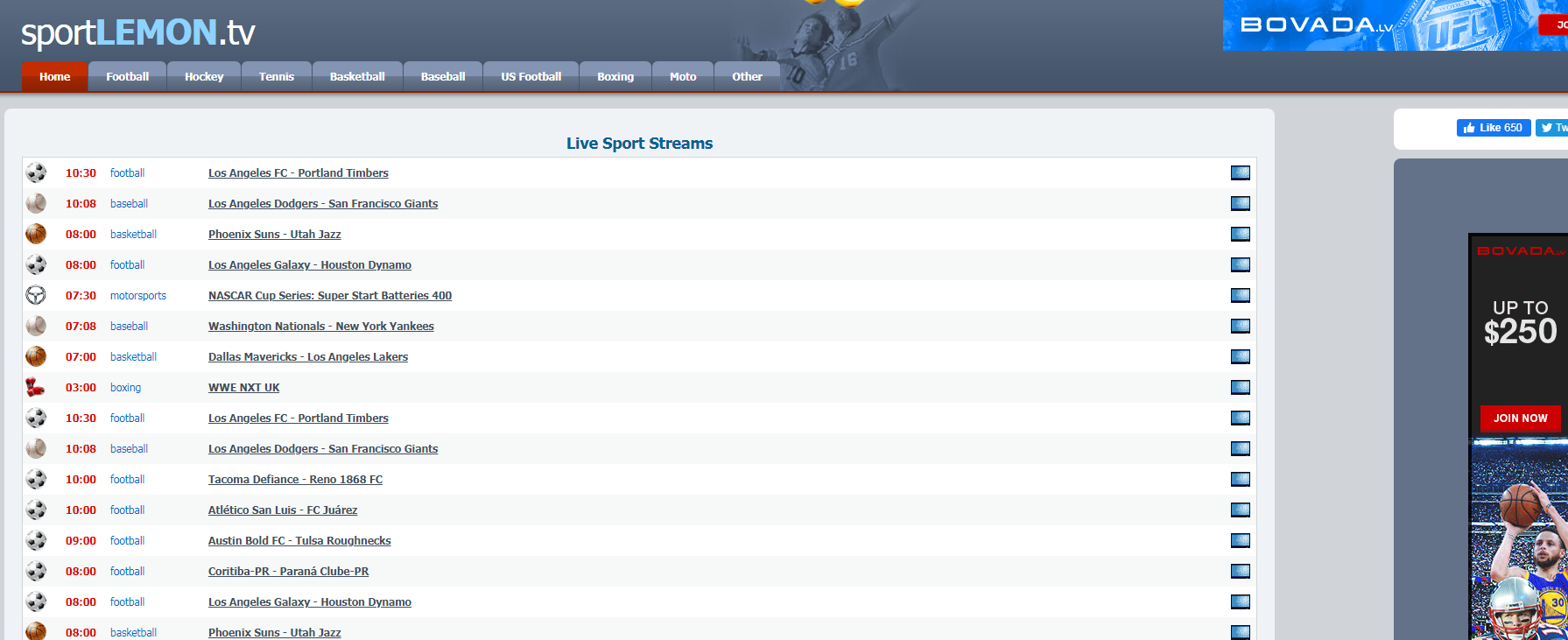
Task: Click the boxing glove icon beside WWE NXT UK
Action: 36,387
